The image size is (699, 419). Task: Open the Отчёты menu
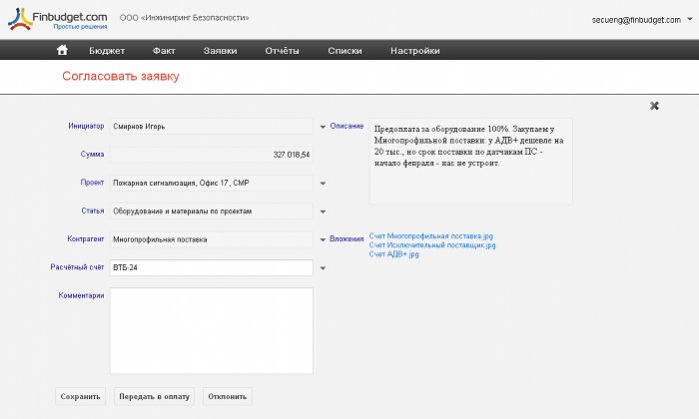(x=282, y=50)
